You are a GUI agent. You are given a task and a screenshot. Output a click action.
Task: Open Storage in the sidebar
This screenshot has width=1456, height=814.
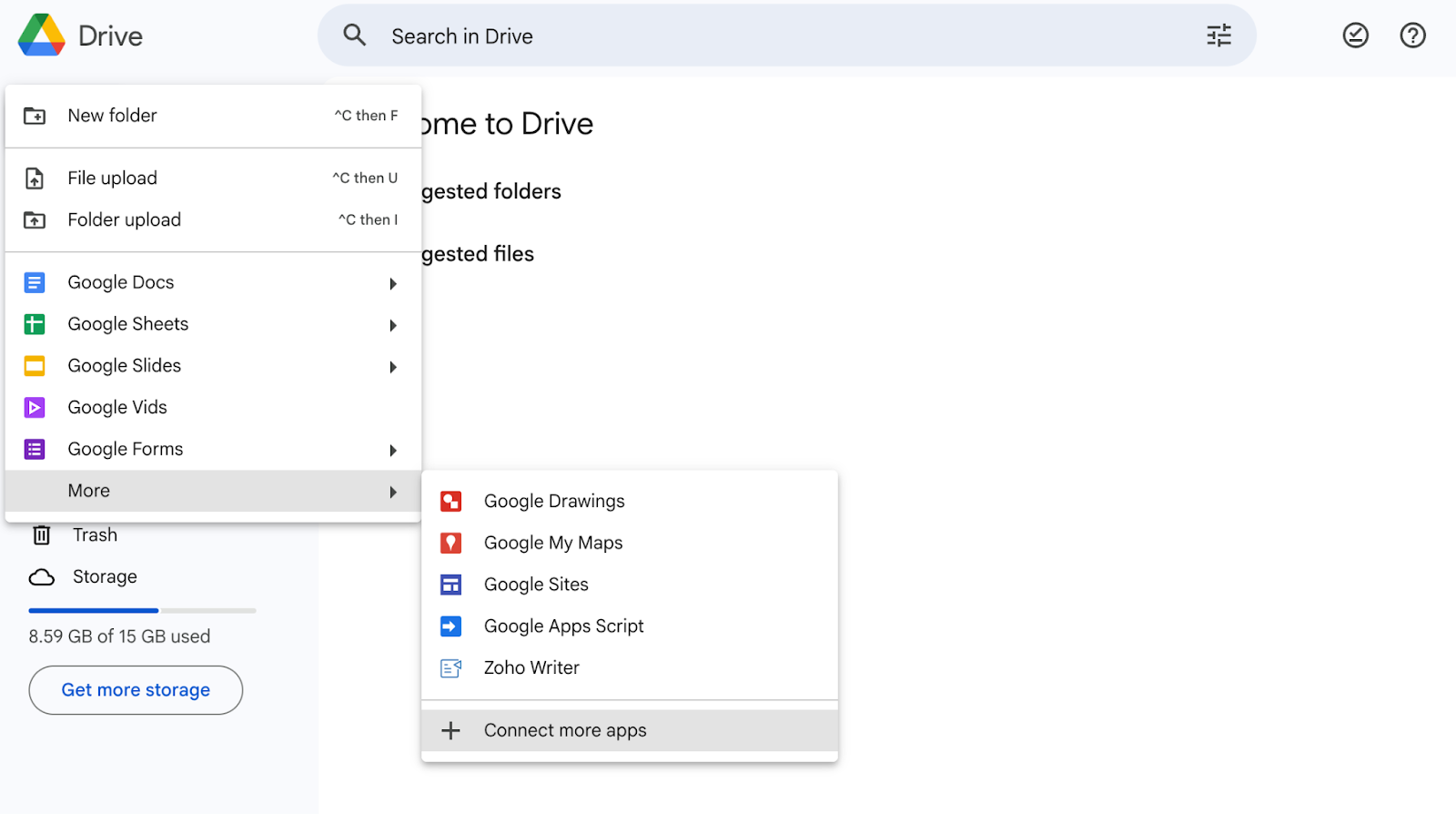point(105,577)
